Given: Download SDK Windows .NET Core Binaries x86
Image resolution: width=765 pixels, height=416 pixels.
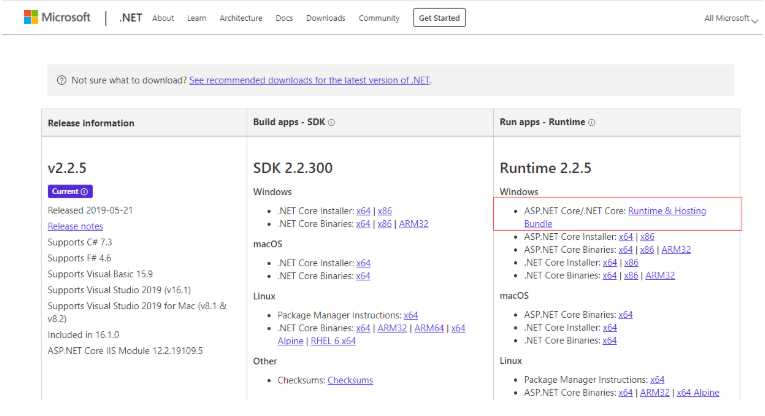Looking at the screenshot, I should [x=384, y=223].
